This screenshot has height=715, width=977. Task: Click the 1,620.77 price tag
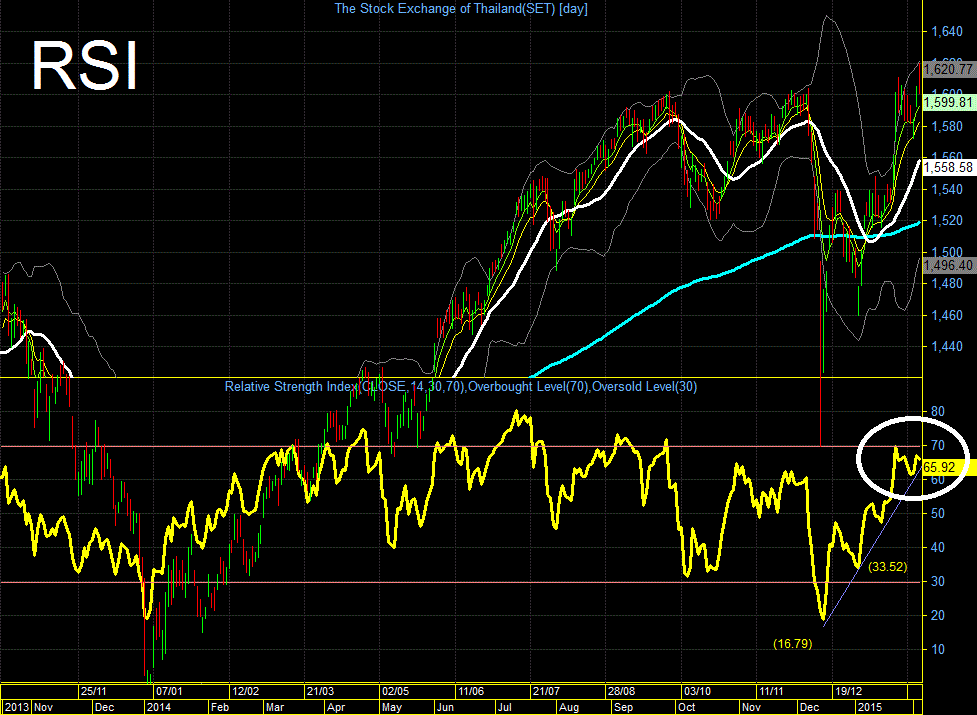click(948, 69)
